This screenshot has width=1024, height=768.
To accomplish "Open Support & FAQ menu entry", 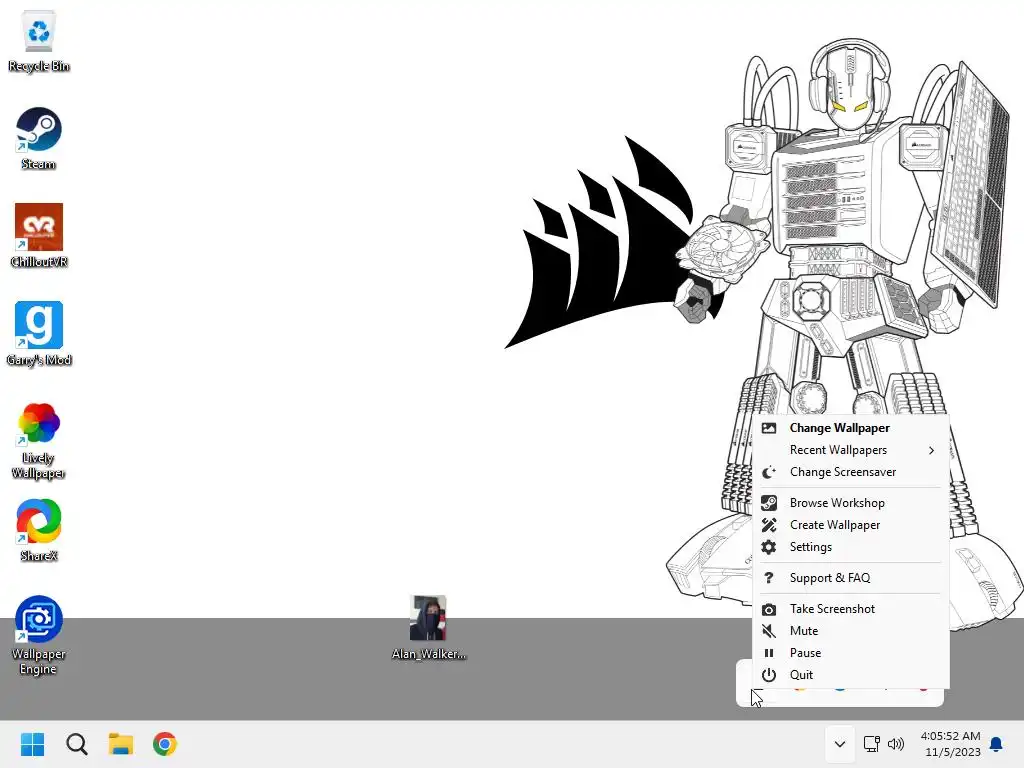I will coord(850,578).
